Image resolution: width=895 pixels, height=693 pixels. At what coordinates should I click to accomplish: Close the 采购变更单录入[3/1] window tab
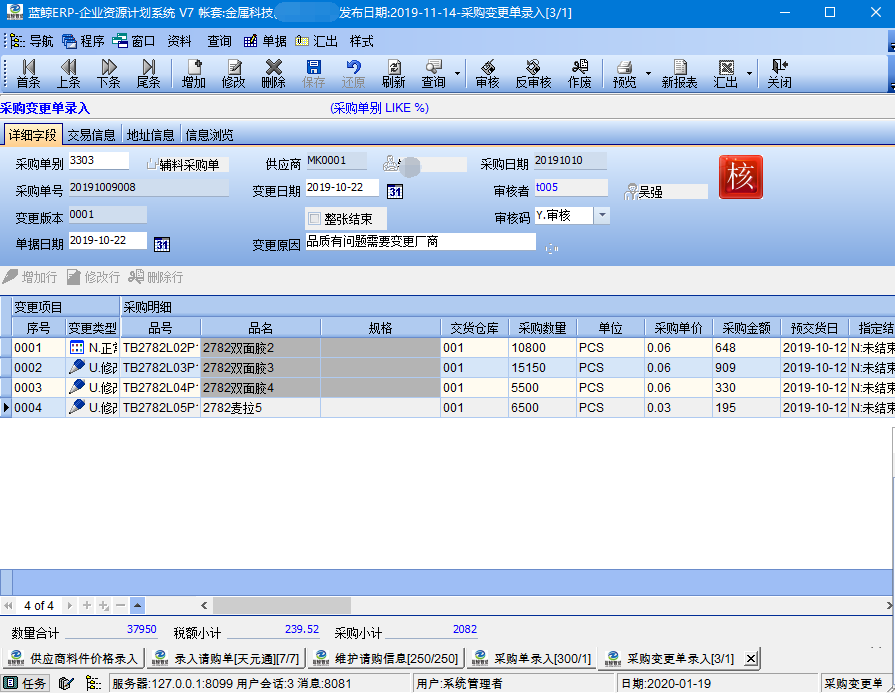point(751,659)
